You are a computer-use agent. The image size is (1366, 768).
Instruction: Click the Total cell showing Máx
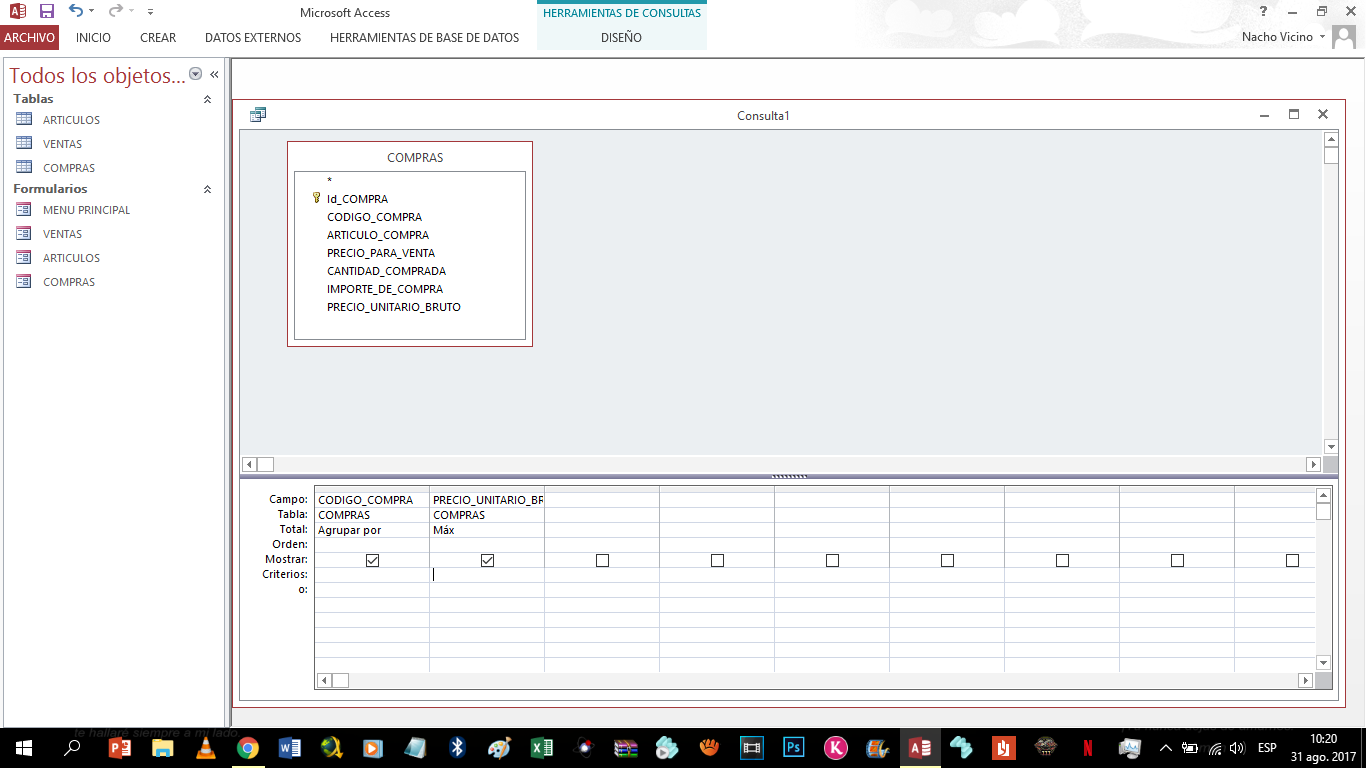point(487,530)
